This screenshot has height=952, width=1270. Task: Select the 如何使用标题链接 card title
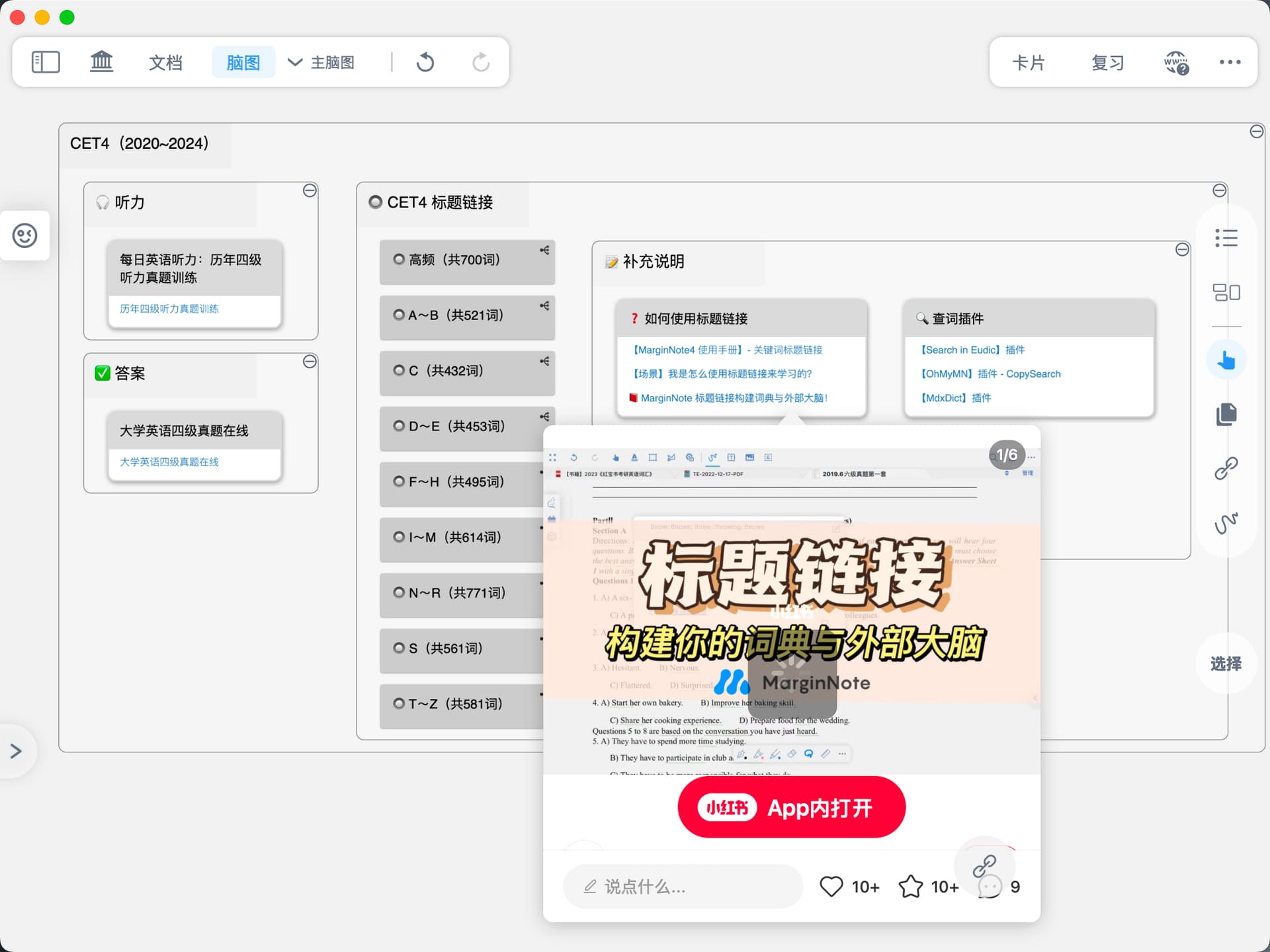pos(696,319)
